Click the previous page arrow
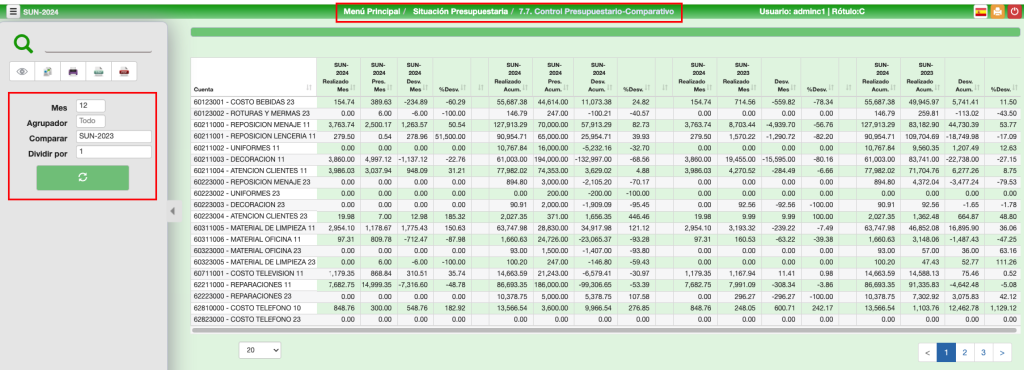This screenshot has width=1024, height=370. pyautogui.click(x=927, y=352)
